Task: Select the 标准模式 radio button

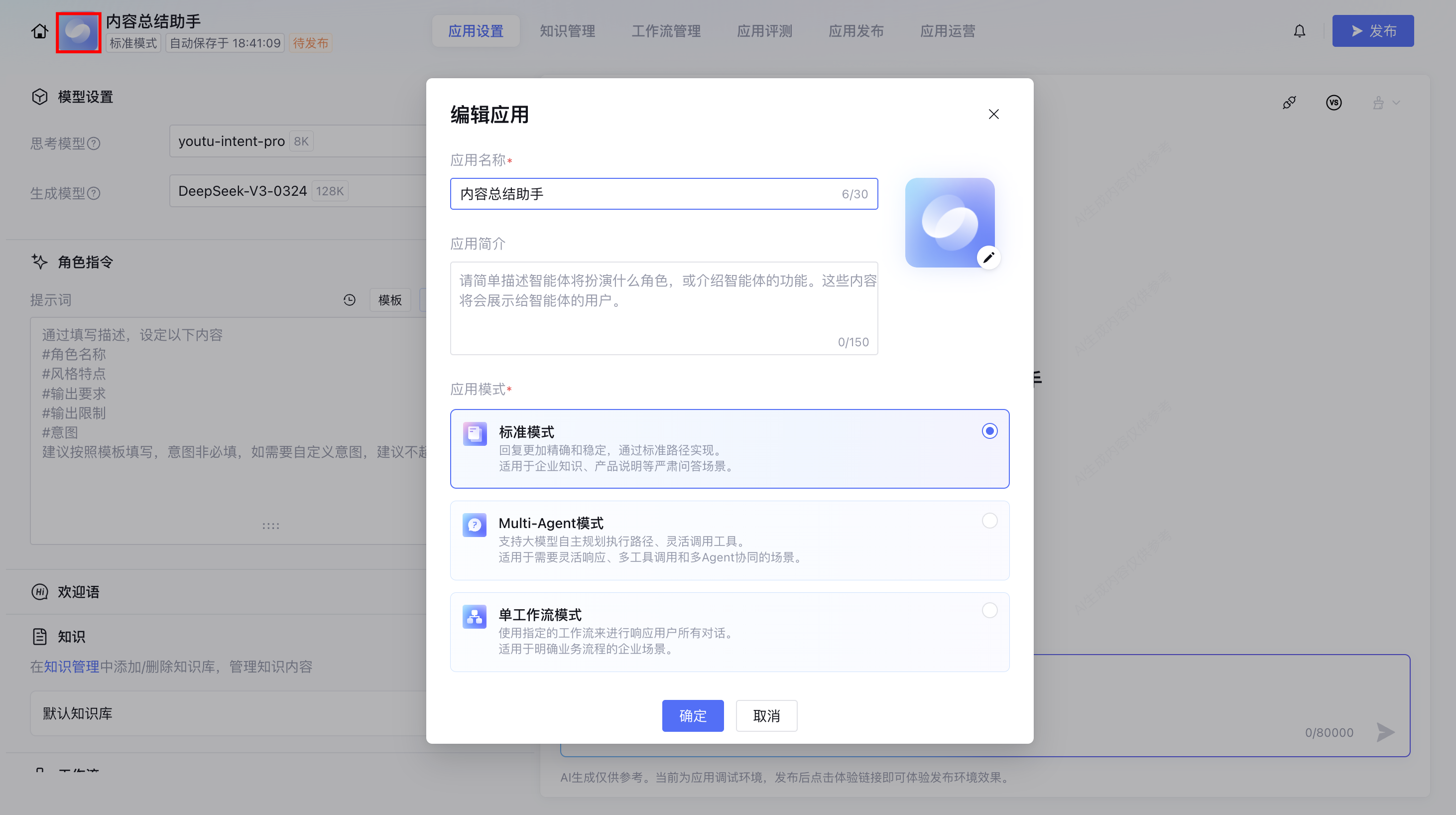Action: coord(989,431)
